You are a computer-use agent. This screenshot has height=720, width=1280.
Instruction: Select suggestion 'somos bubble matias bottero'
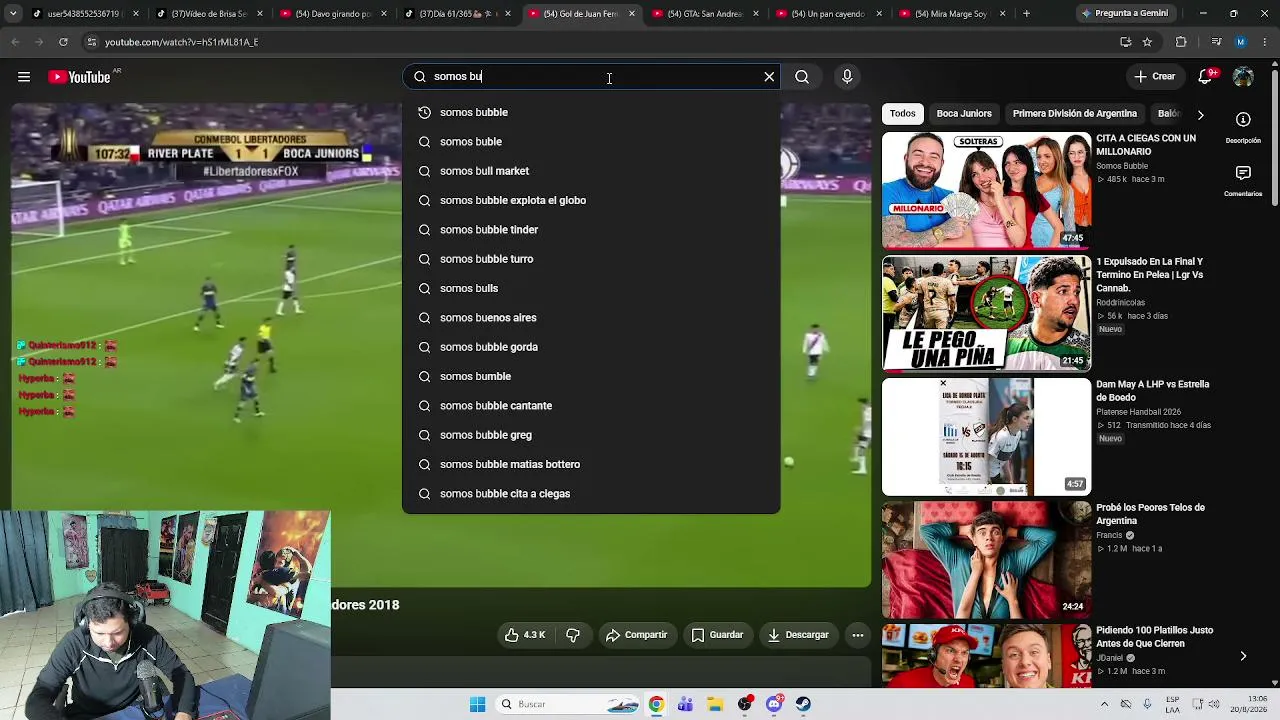[591, 464]
